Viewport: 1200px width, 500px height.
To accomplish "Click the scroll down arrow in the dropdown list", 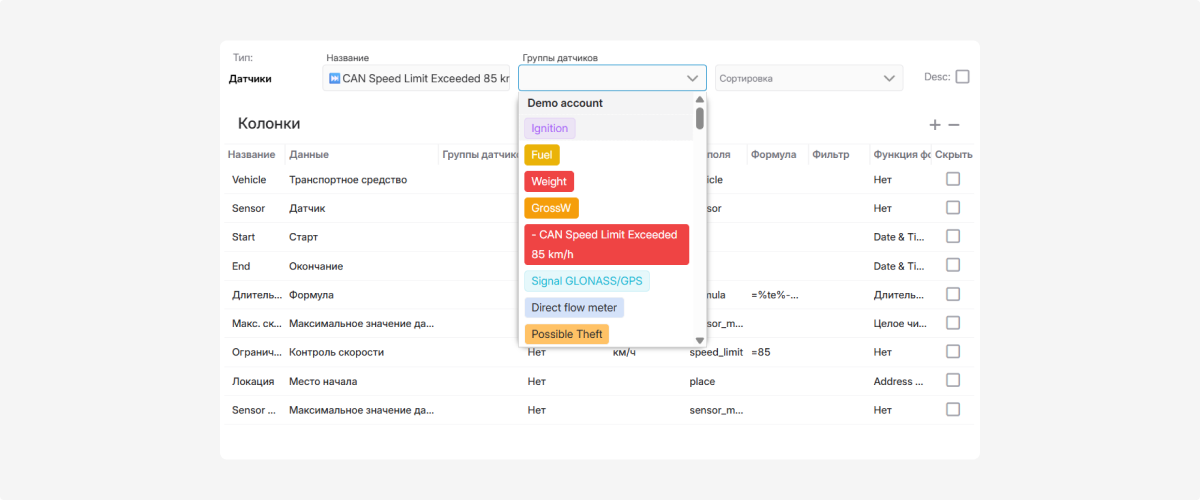I will click(700, 341).
